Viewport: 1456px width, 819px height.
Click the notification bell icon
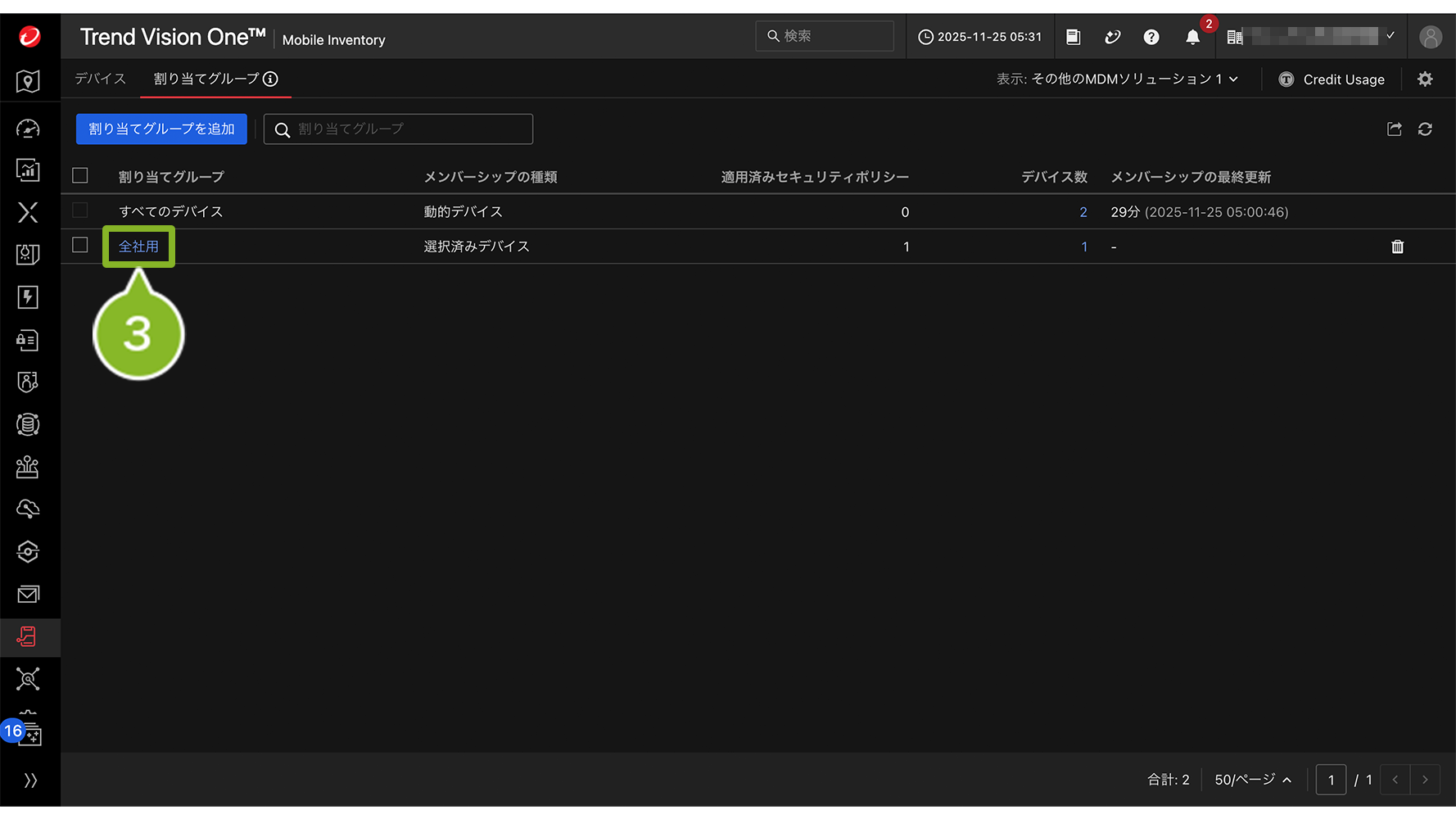[1192, 37]
